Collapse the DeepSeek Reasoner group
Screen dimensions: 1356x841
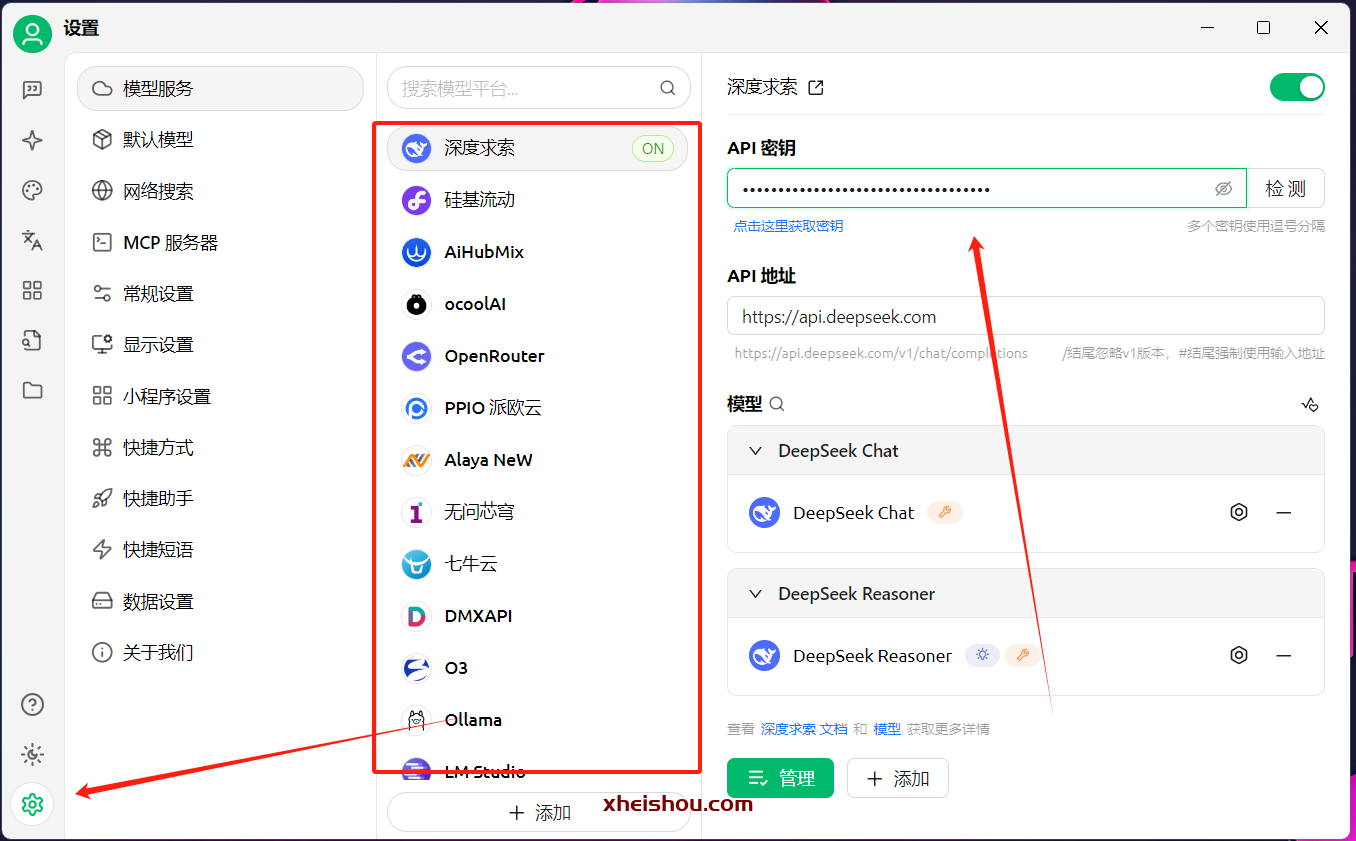click(756, 594)
